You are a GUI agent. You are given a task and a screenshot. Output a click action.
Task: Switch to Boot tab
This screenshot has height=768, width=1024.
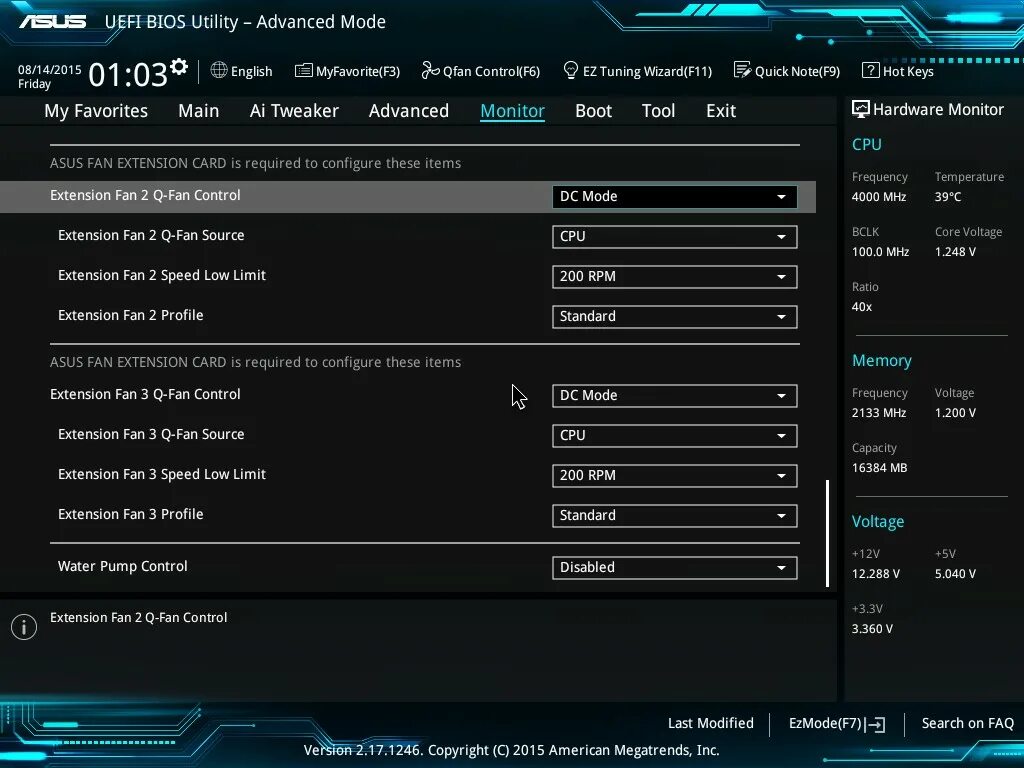coord(594,111)
